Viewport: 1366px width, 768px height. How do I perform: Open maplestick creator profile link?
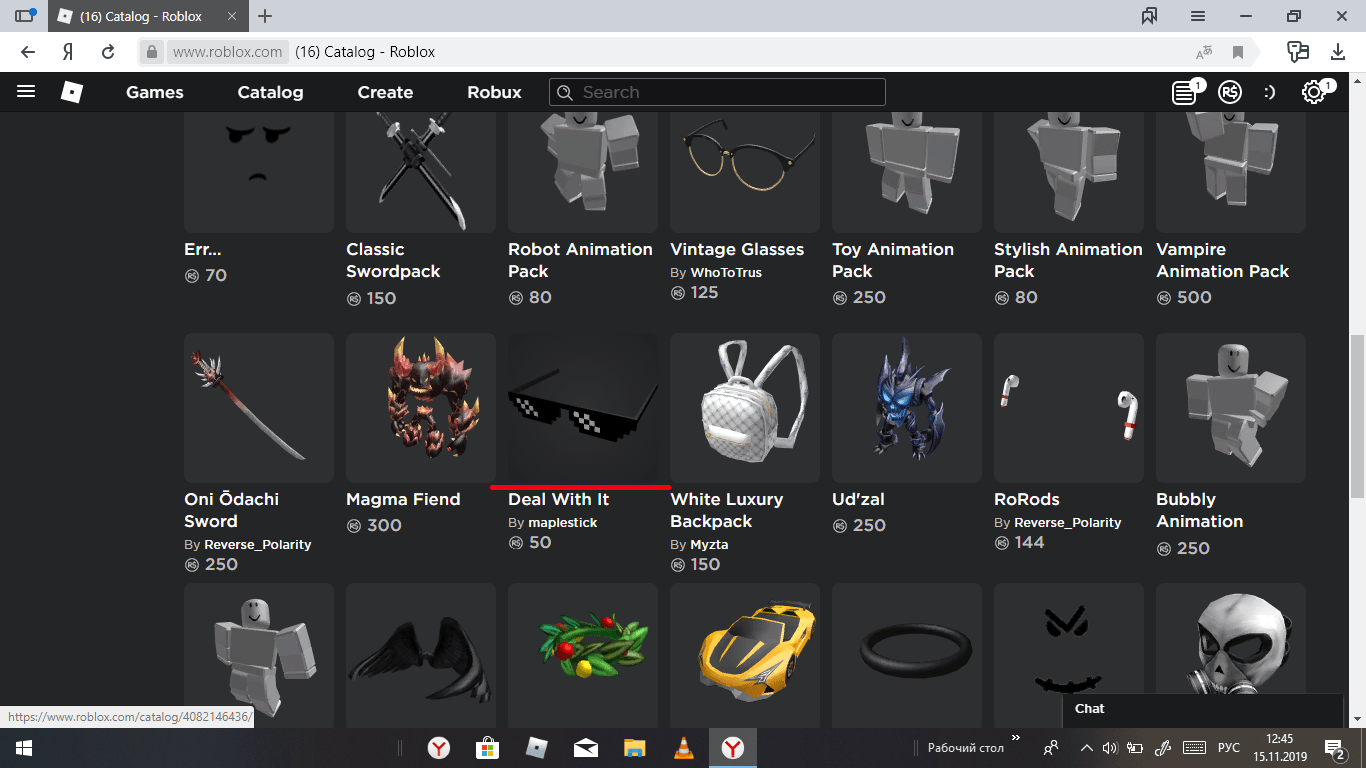[x=562, y=522]
